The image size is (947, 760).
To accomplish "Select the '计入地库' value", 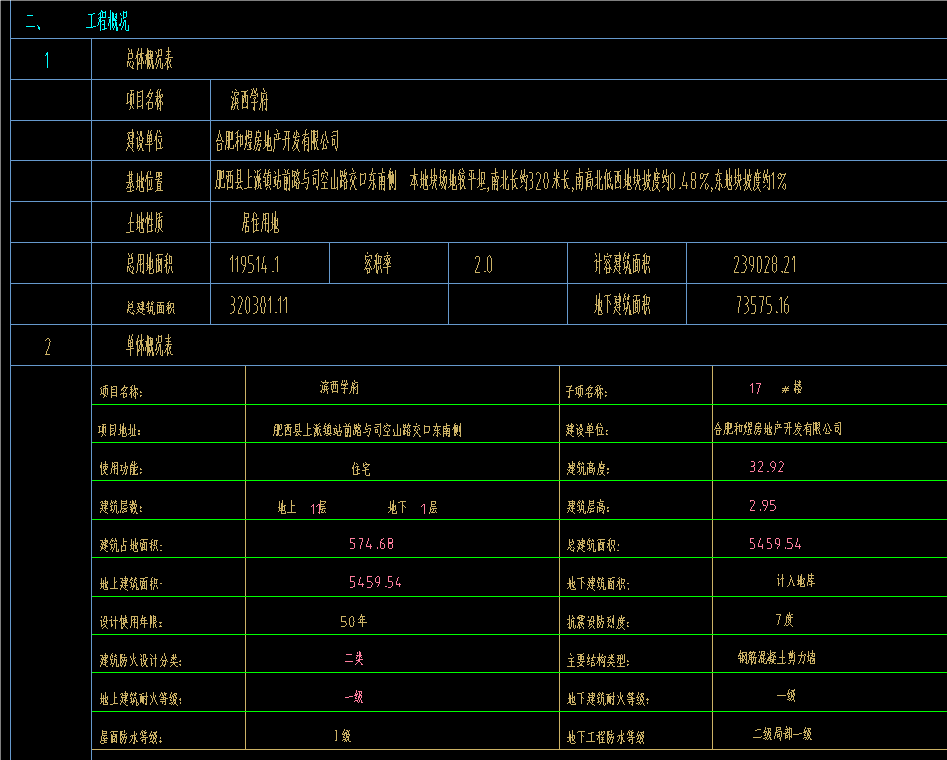I will [x=795, y=581].
